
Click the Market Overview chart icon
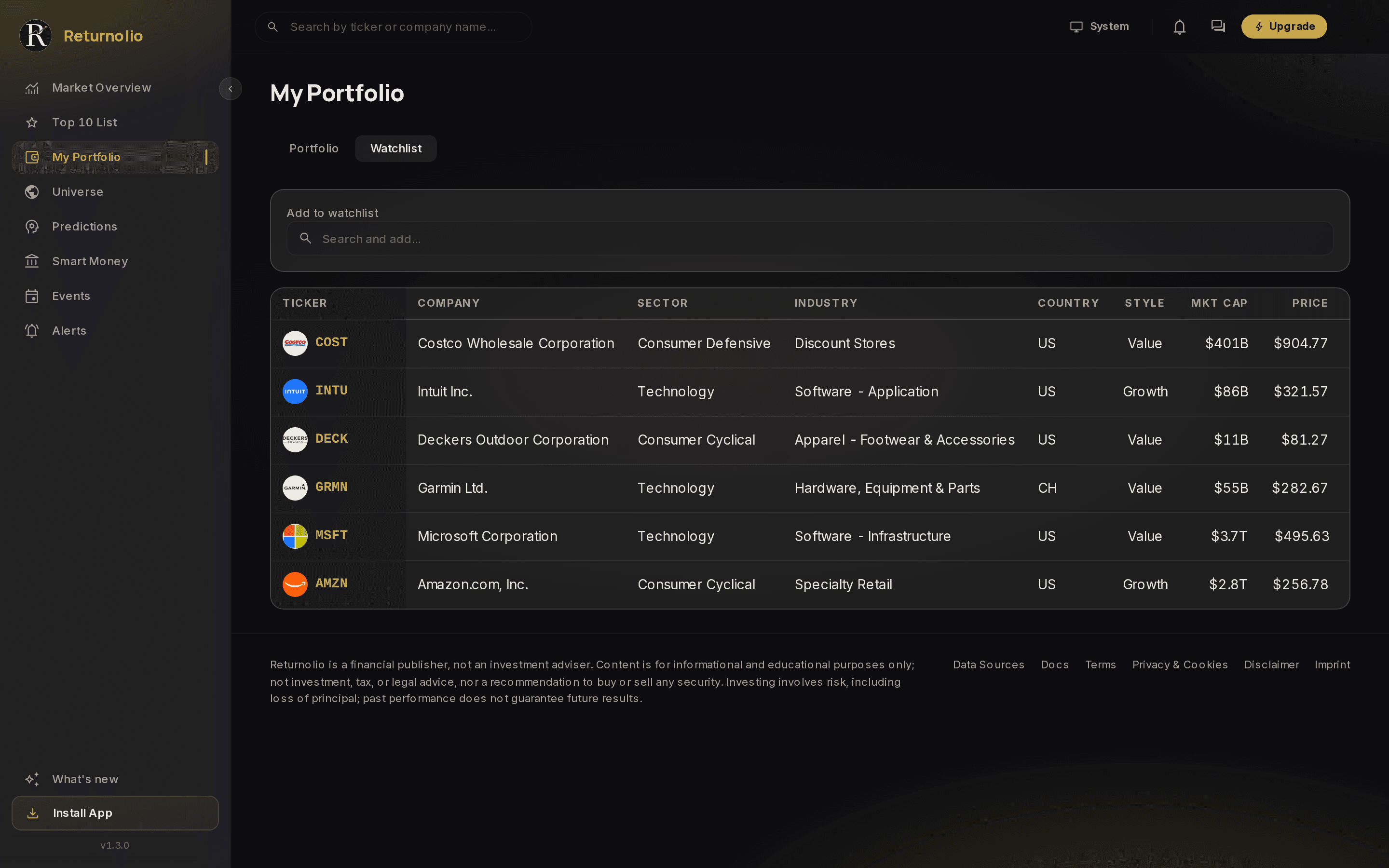click(x=32, y=88)
